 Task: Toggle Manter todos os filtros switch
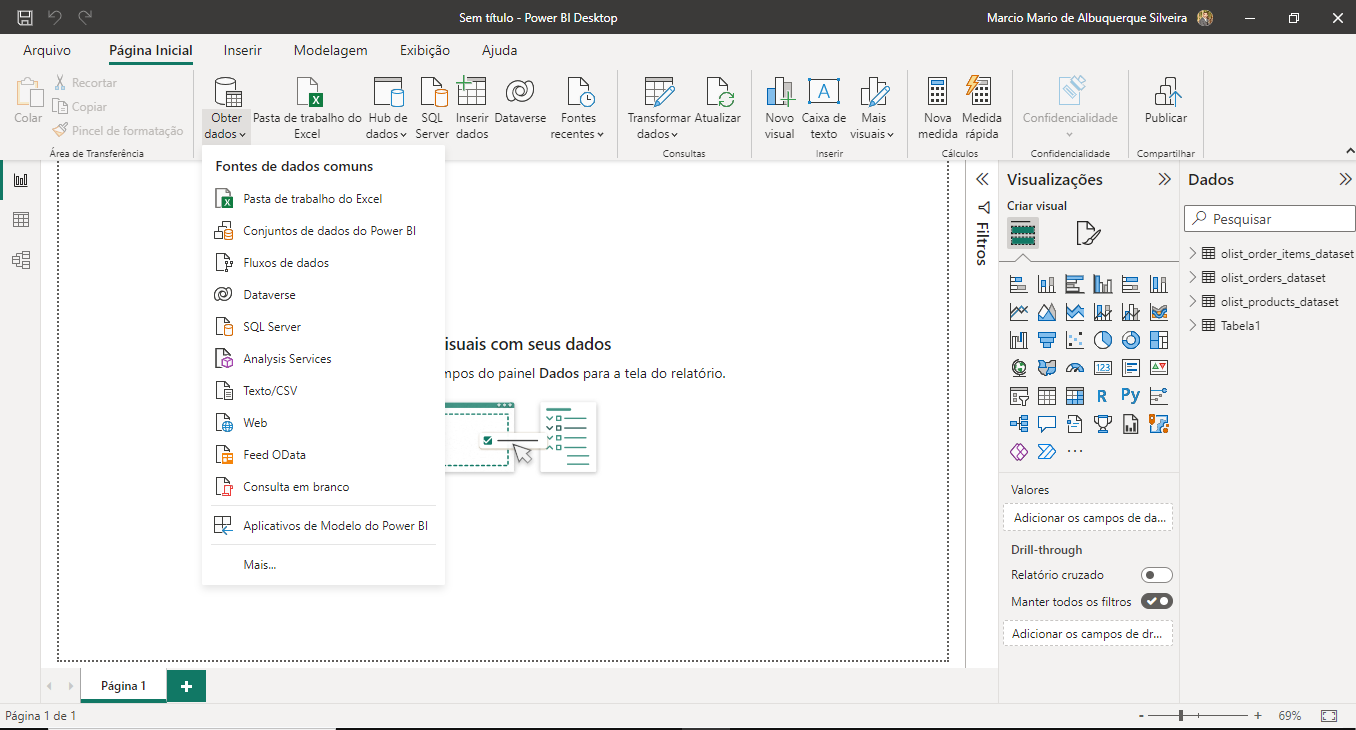click(x=1157, y=602)
